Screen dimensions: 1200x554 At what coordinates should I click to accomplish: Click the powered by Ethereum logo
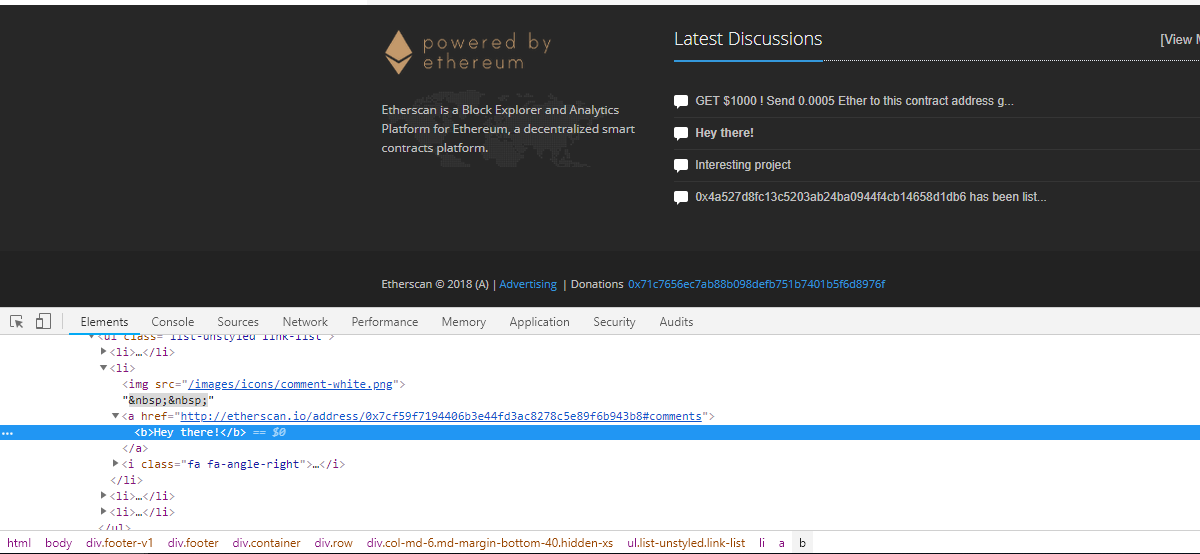click(x=468, y=52)
